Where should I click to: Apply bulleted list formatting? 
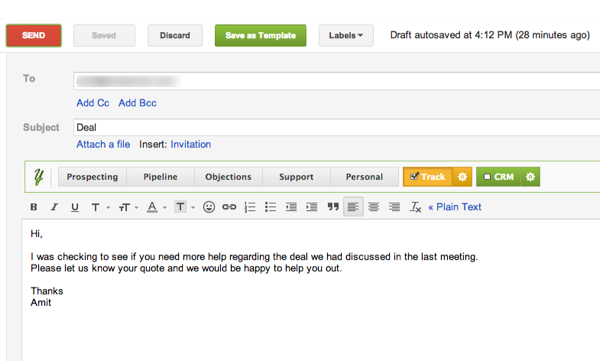click(271, 207)
